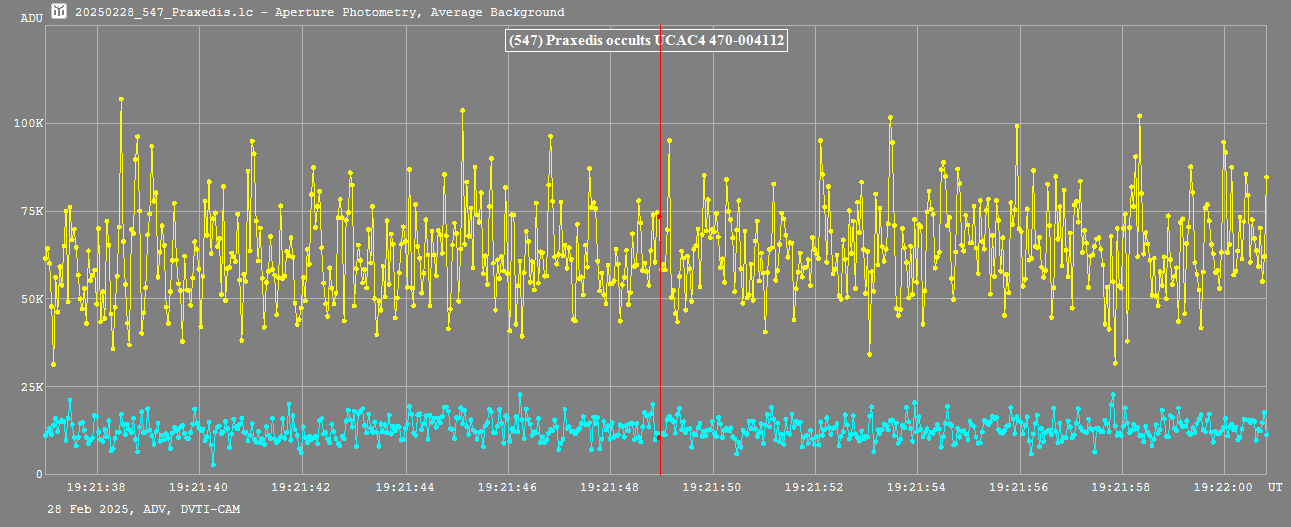Screen dimensions: 1291x527
Task: Click the 19:21:56 time label
Action: point(1020,488)
